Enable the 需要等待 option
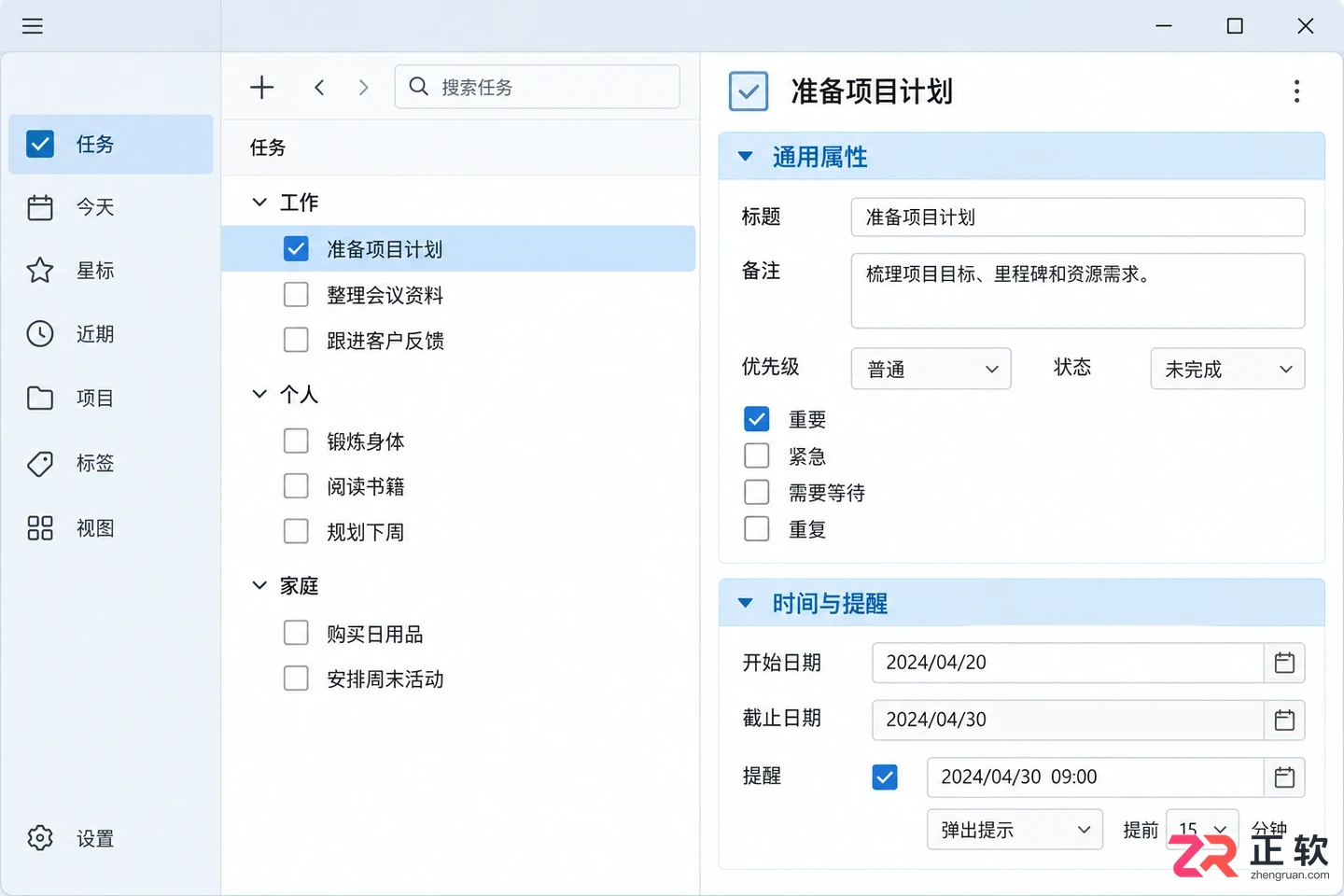Image resolution: width=1344 pixels, height=896 pixels. pyautogui.click(x=757, y=492)
